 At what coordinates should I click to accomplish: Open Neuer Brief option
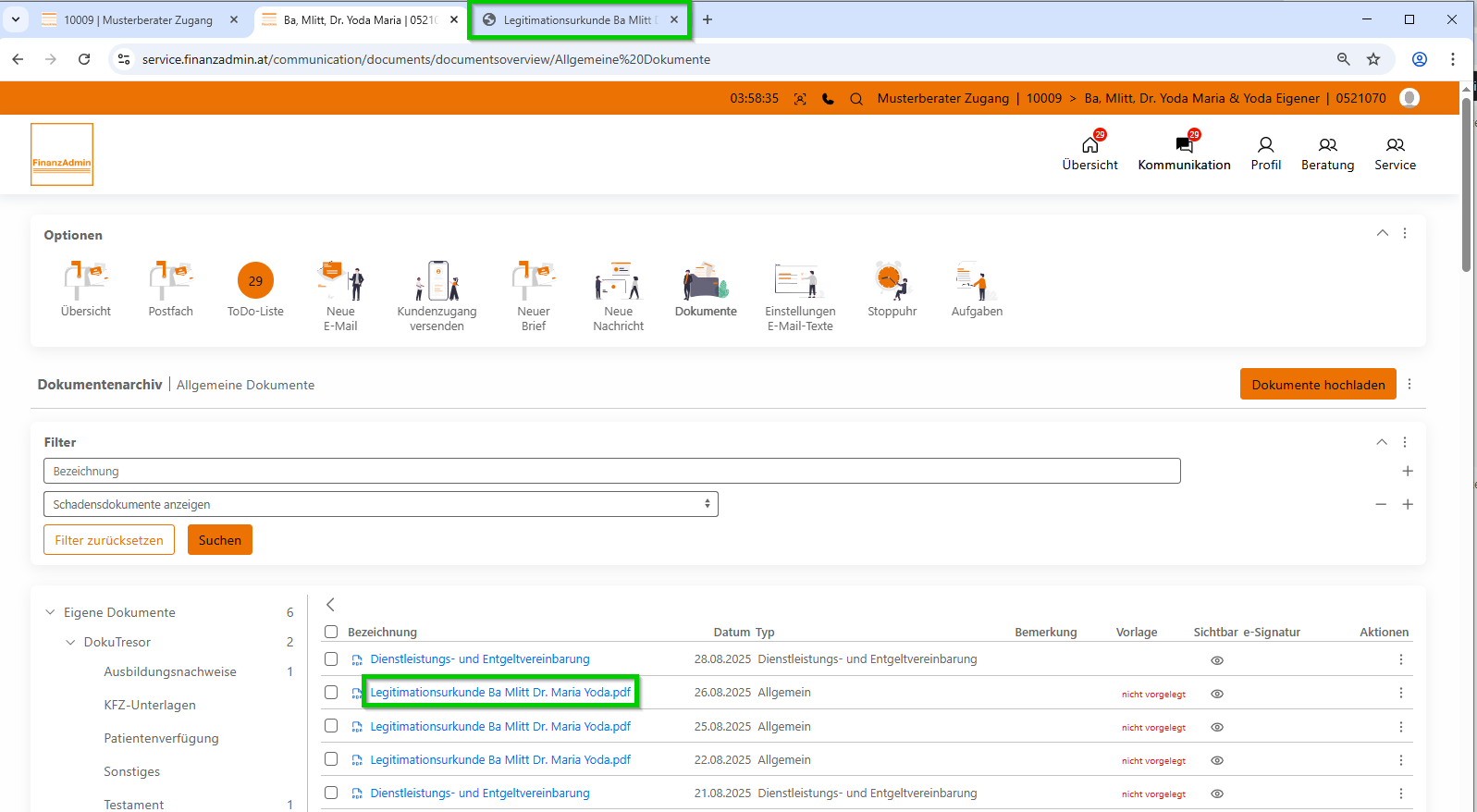[533, 281]
